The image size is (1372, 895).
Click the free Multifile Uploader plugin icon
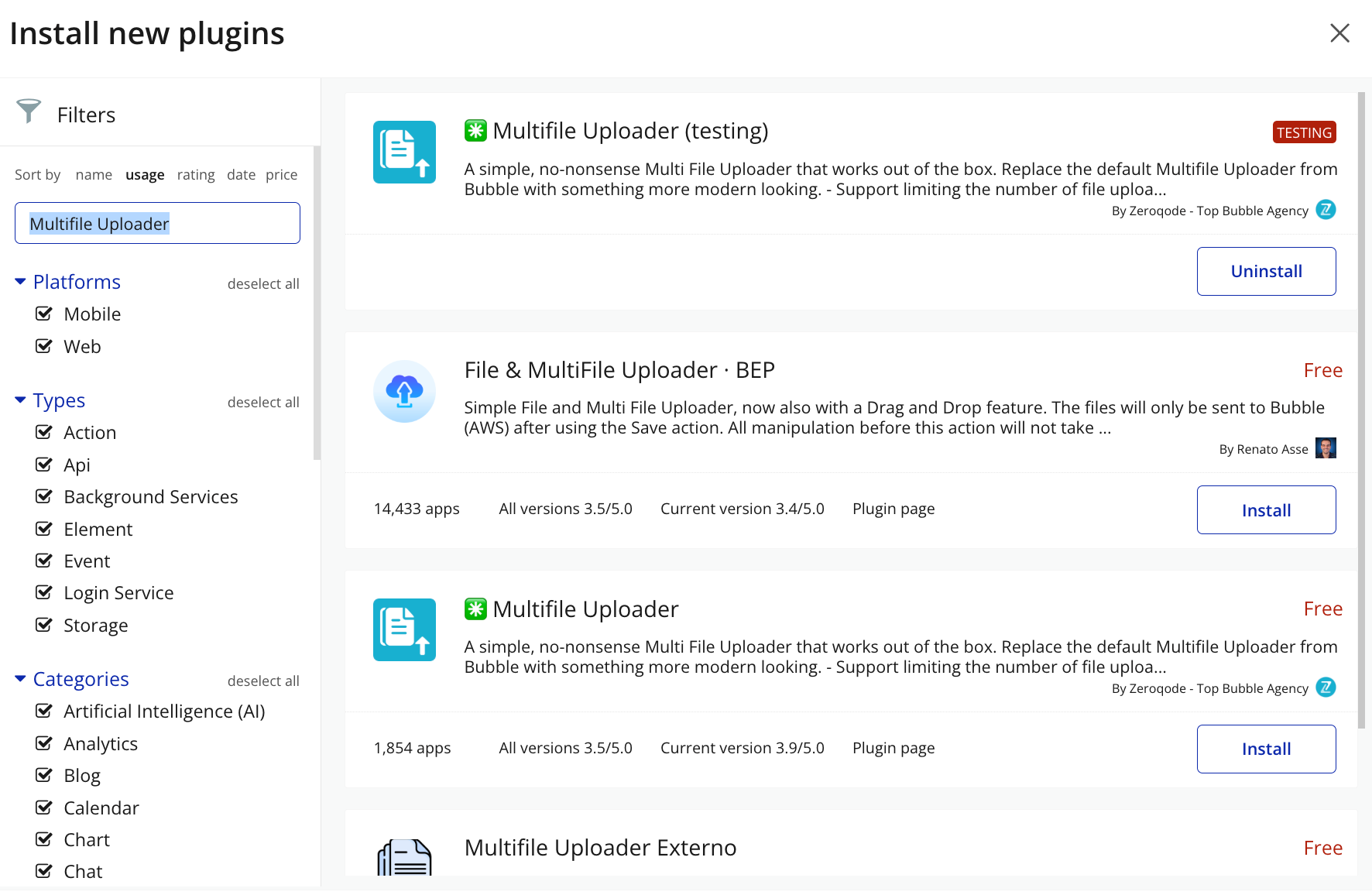coord(404,629)
